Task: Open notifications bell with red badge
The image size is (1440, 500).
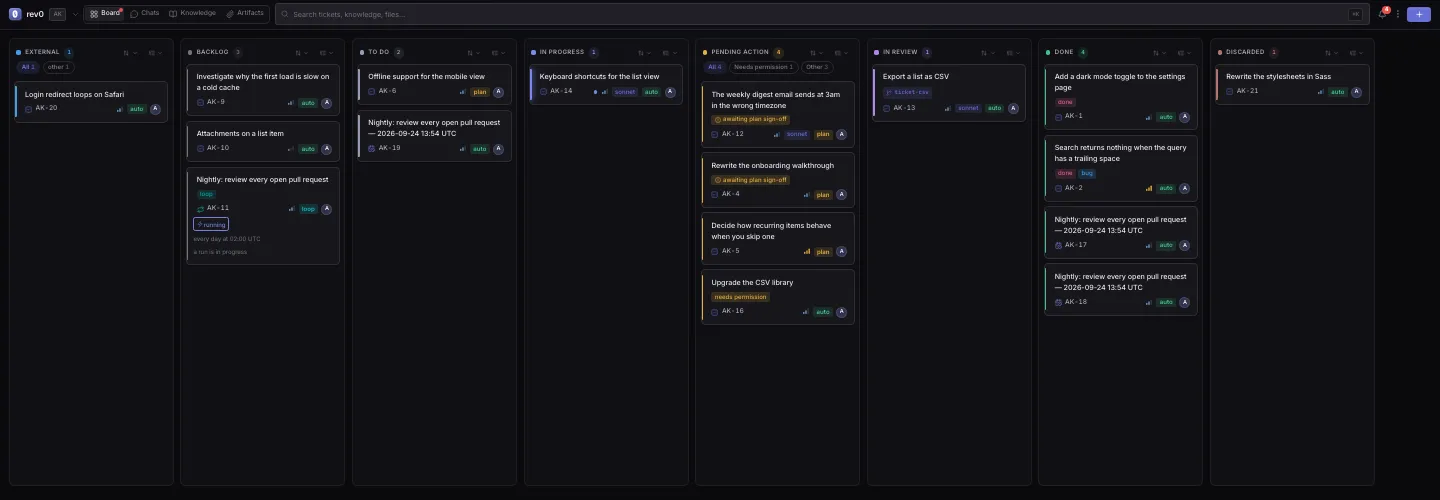Action: [1382, 14]
